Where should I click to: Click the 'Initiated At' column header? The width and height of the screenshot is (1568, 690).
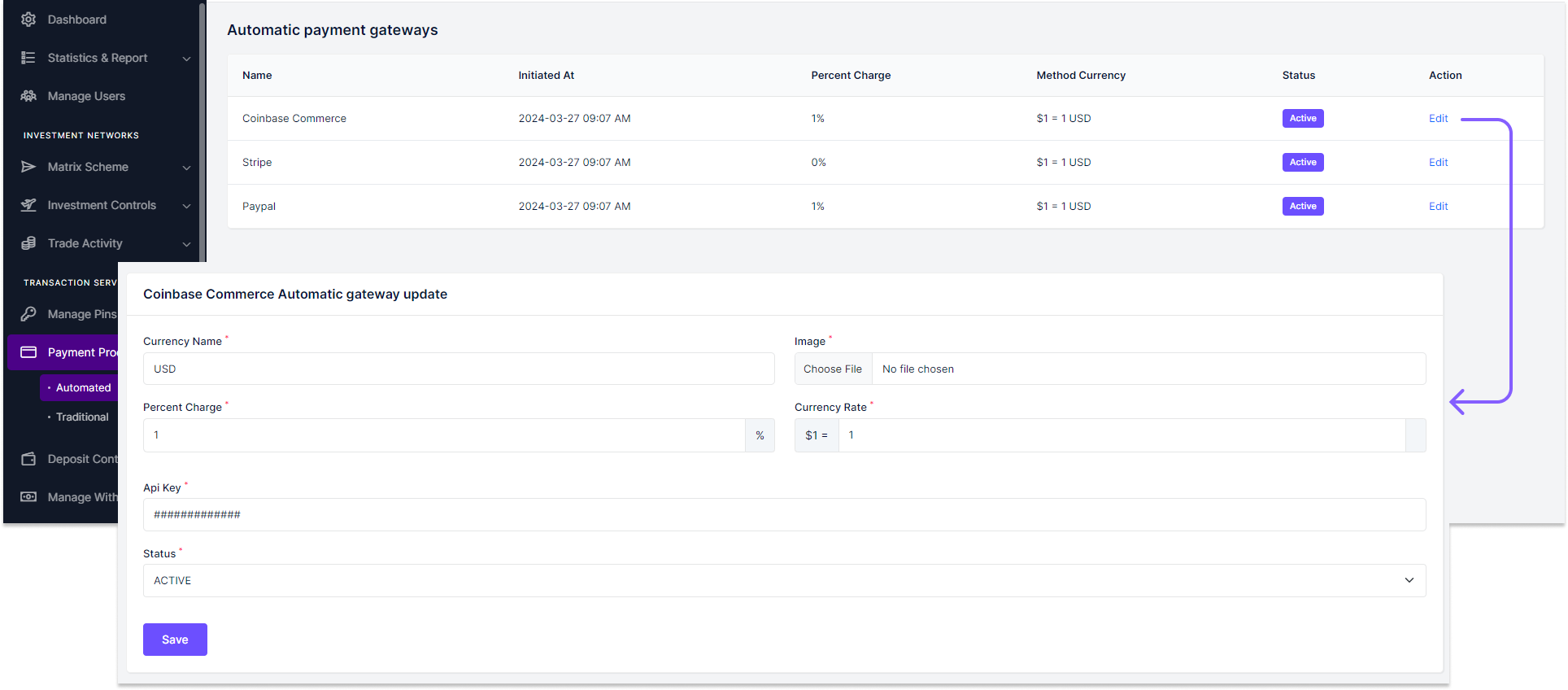tap(547, 76)
